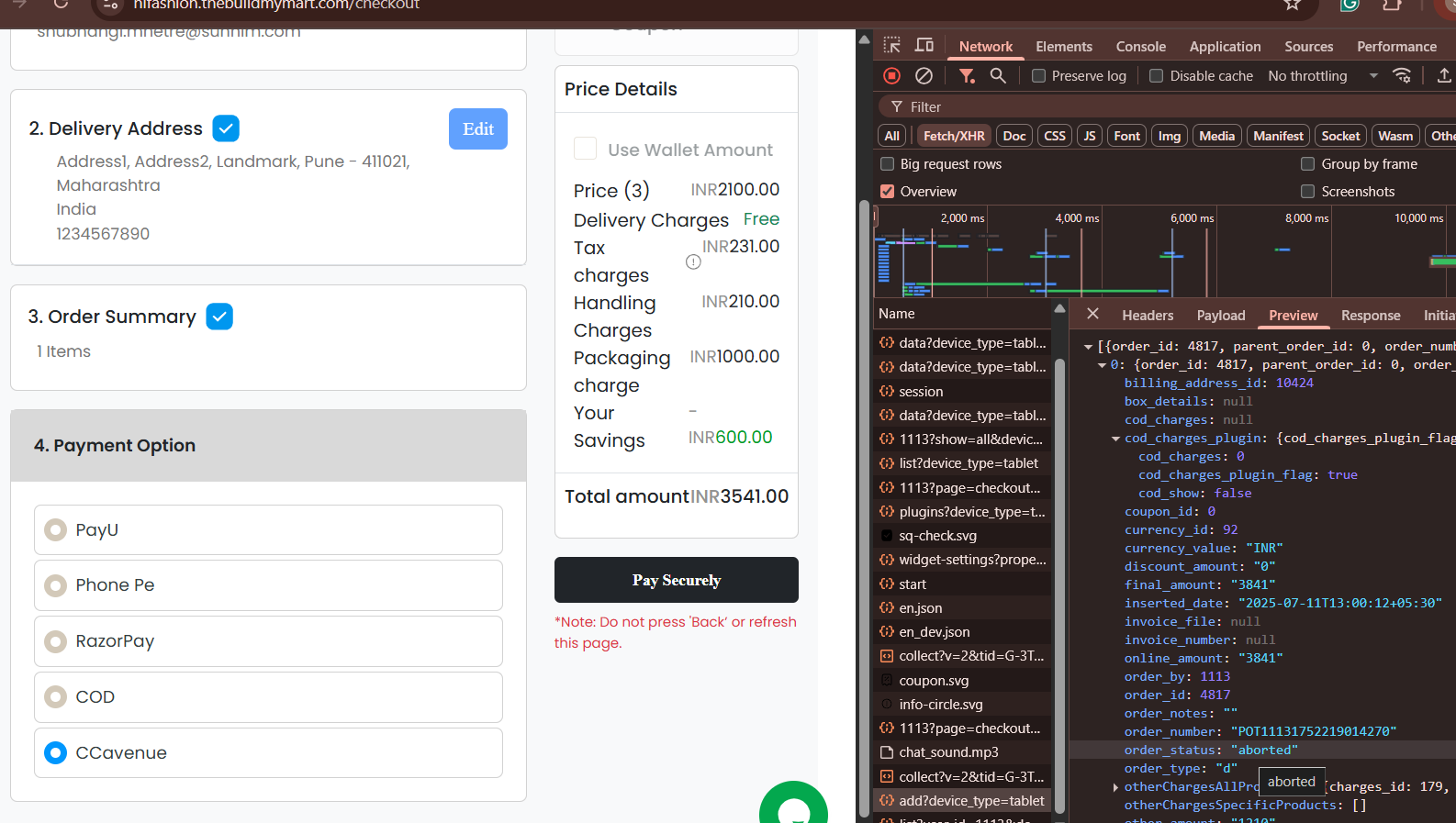Click the webpage scrollbar up arrow
Viewport: 1456px width, 823px height.
(864, 39)
